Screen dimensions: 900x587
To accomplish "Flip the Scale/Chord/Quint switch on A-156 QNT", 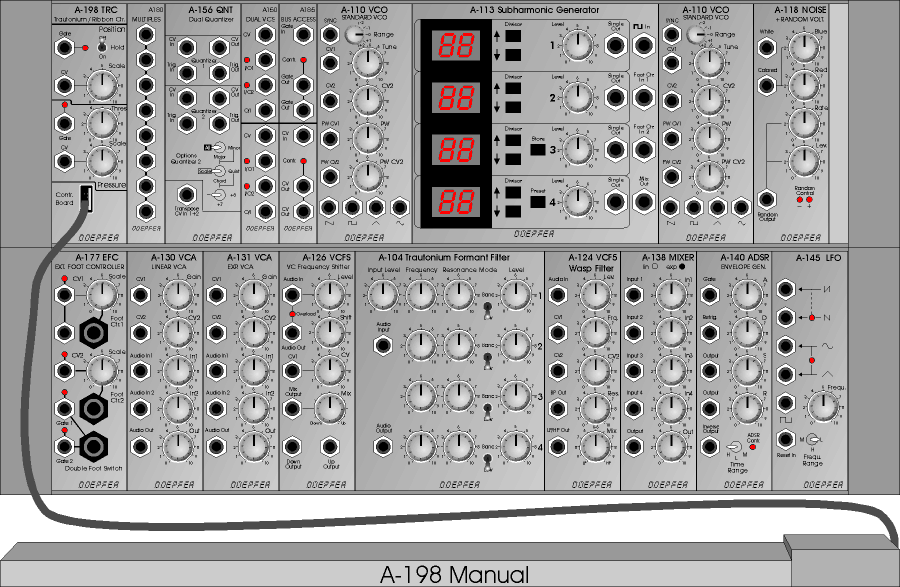I will (218, 171).
